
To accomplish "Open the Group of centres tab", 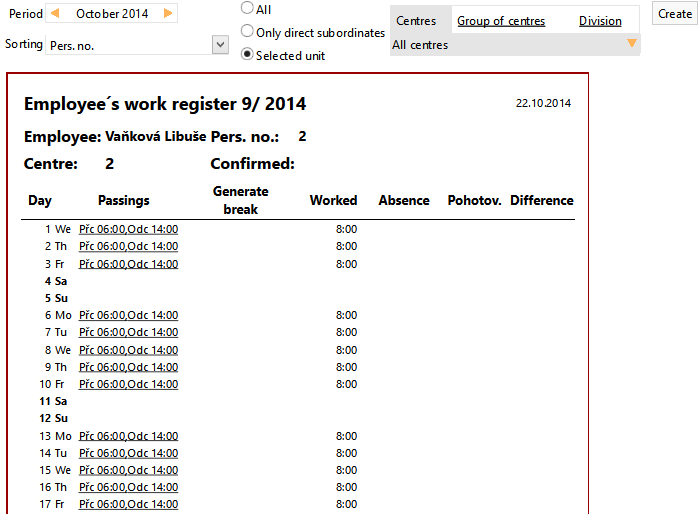I will pyautogui.click(x=501, y=20).
